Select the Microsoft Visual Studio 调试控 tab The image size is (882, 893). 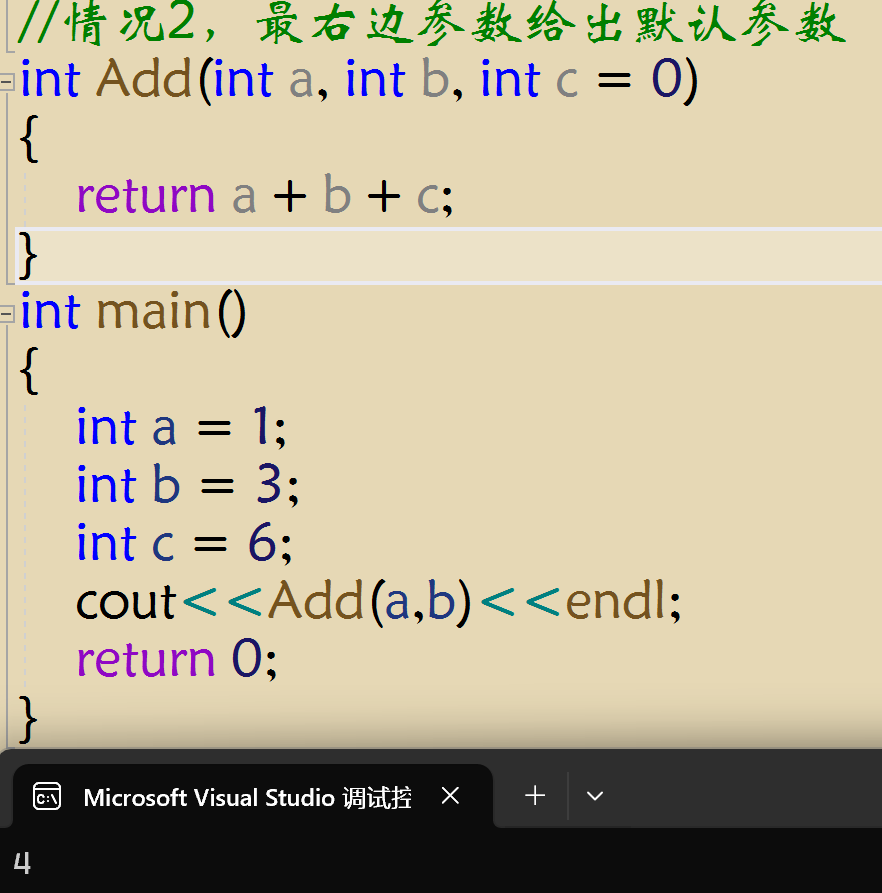[x=250, y=797]
